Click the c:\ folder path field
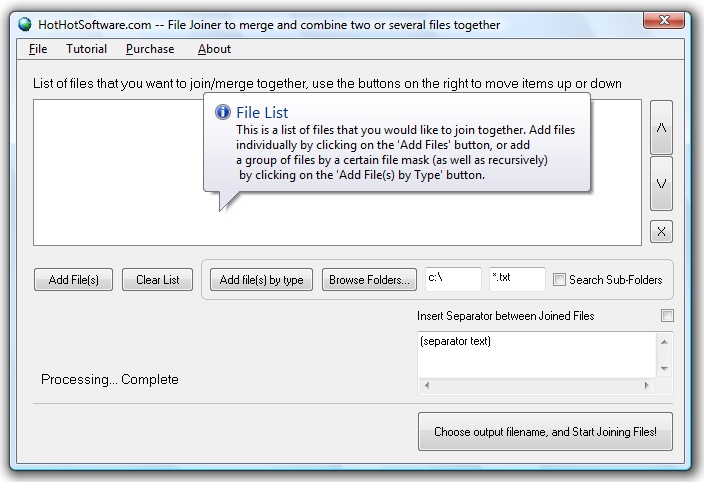 [453, 279]
